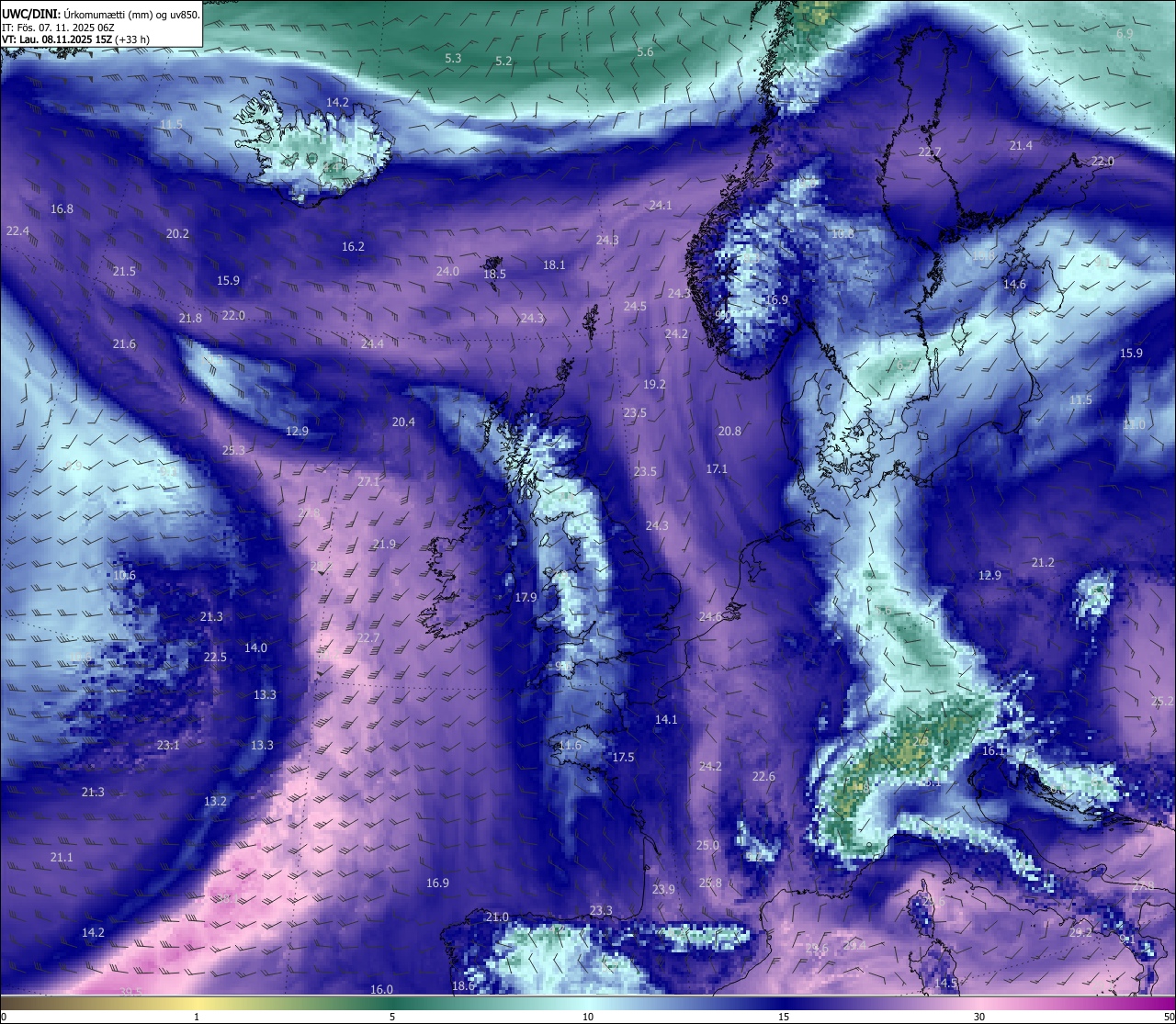Screen dimensions: 1176x1024
Task: Click the 22.4 value at map edge
Action: click(17, 231)
